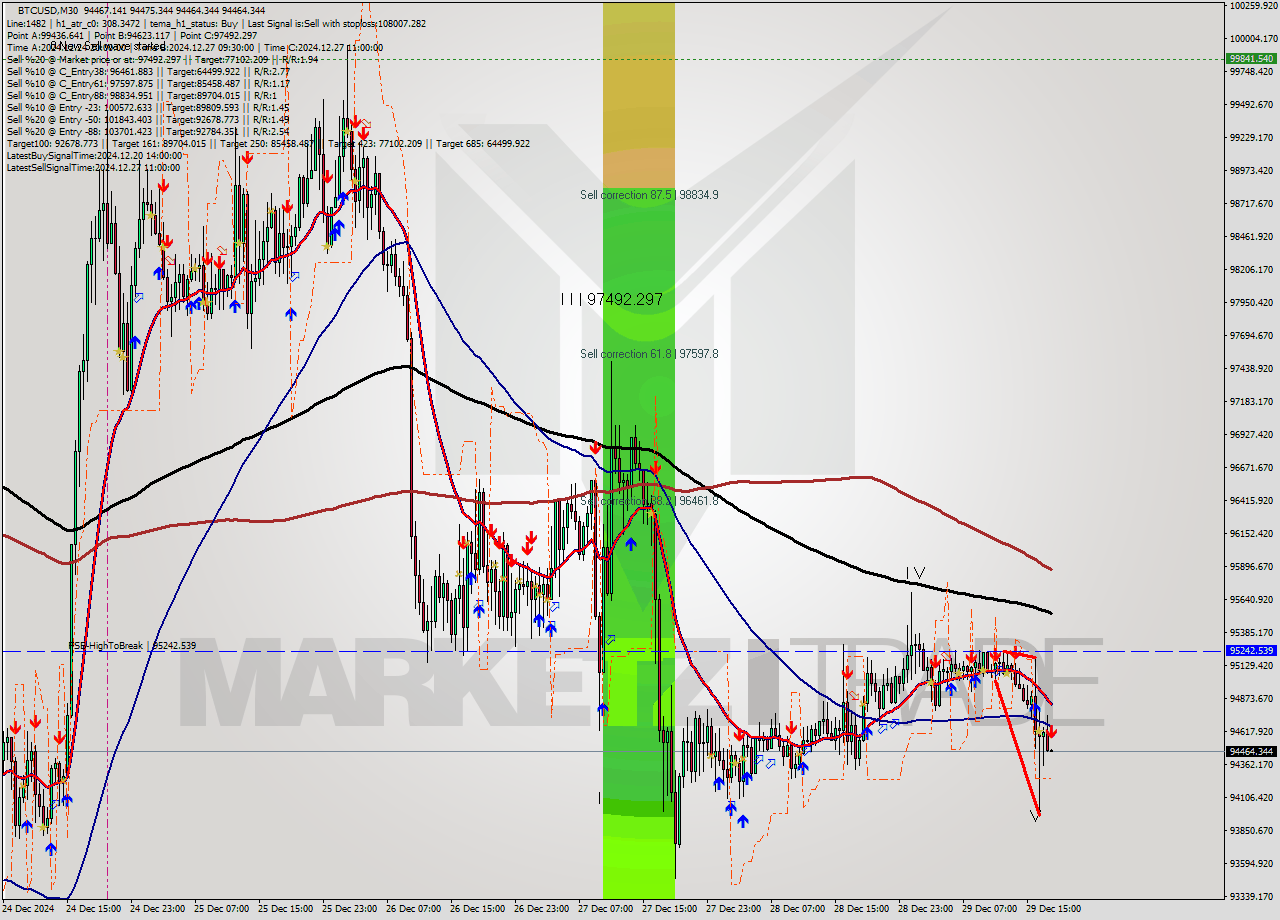The height and width of the screenshot is (920, 1280).
Task: Click the 93339.170 price axis value
Action: click(1251, 896)
